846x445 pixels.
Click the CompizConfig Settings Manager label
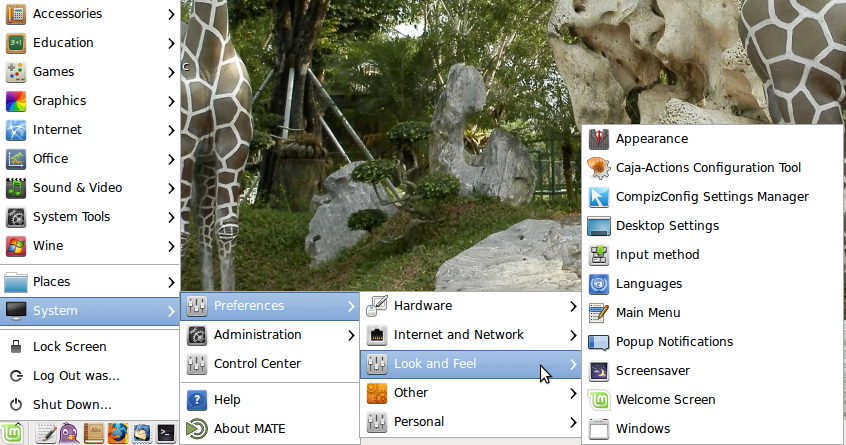click(712, 197)
